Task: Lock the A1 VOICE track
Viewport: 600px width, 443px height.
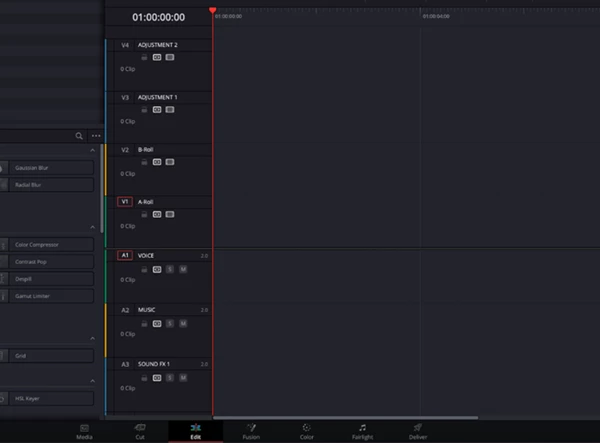Action: tap(144, 270)
